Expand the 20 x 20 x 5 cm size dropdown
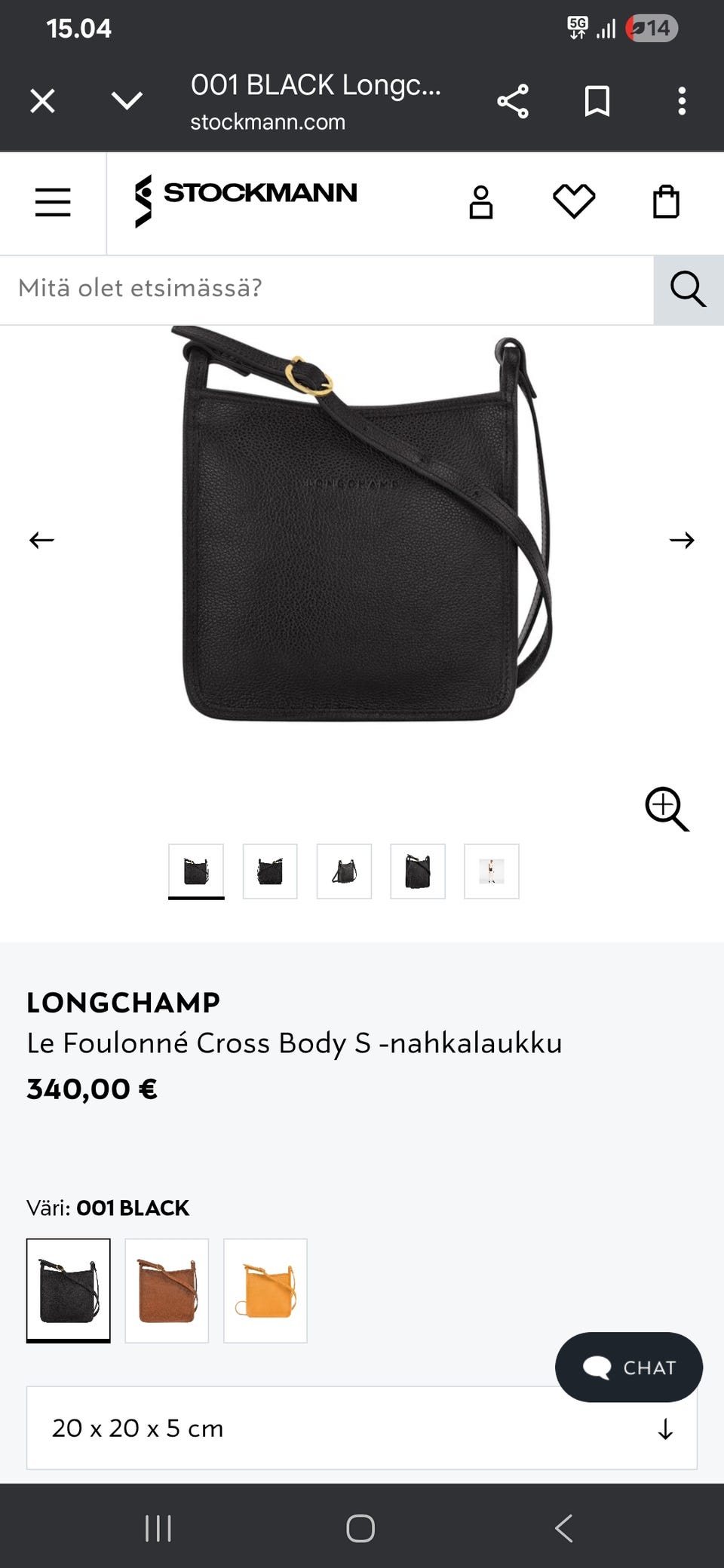The width and height of the screenshot is (724, 1568). (x=362, y=1428)
